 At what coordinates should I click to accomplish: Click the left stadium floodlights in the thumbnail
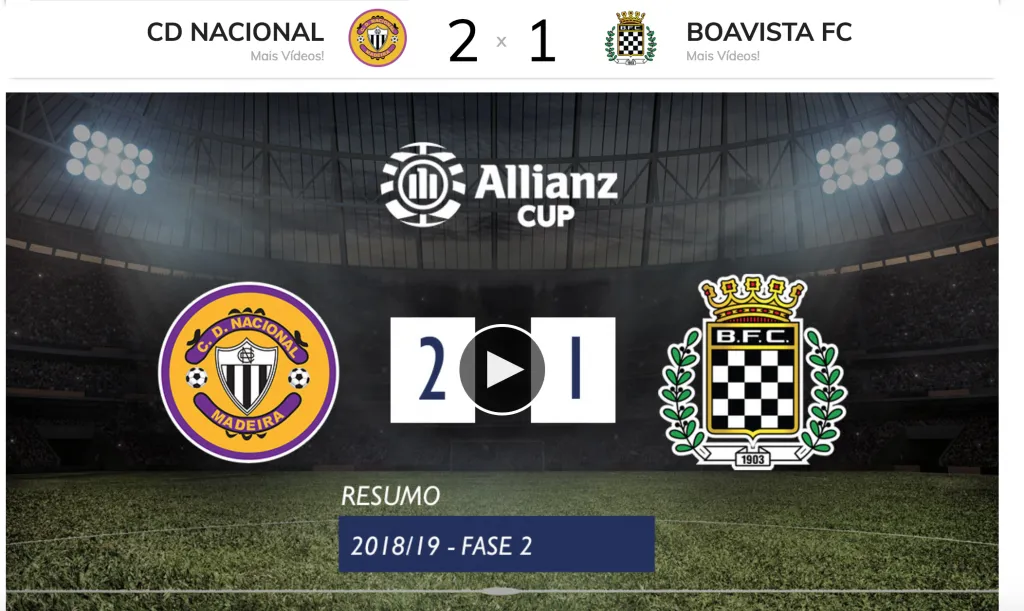pyautogui.click(x=110, y=159)
